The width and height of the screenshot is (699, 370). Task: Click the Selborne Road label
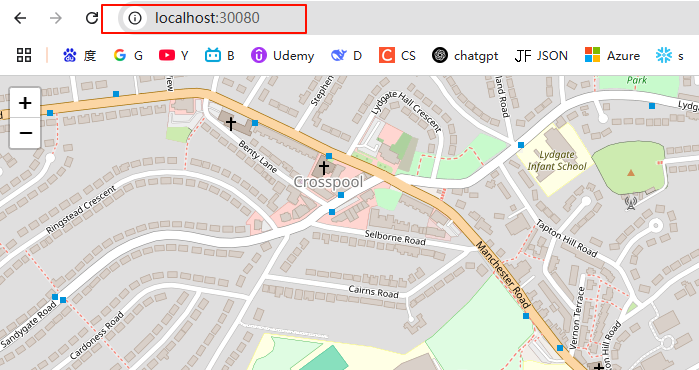[395, 238]
